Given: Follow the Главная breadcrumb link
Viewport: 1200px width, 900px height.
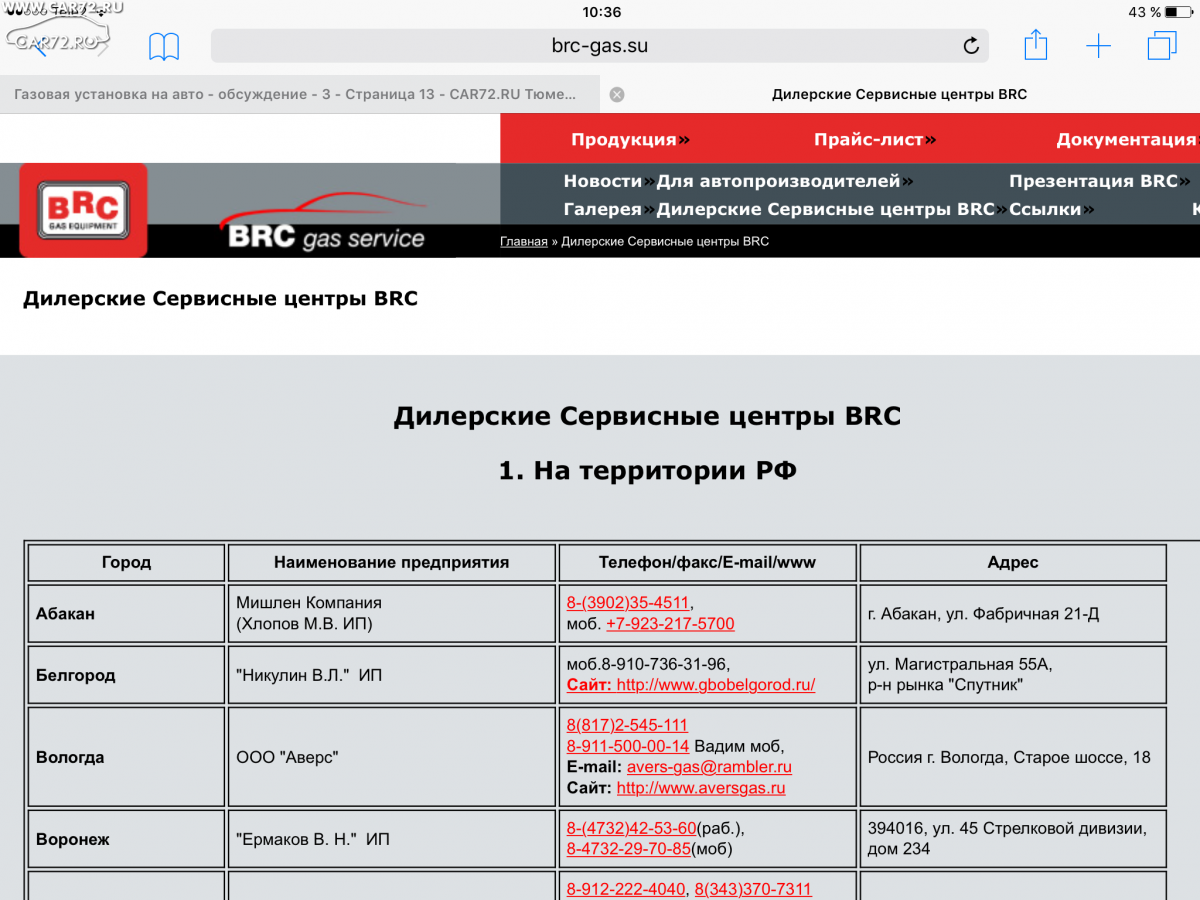Looking at the screenshot, I should pos(524,241).
